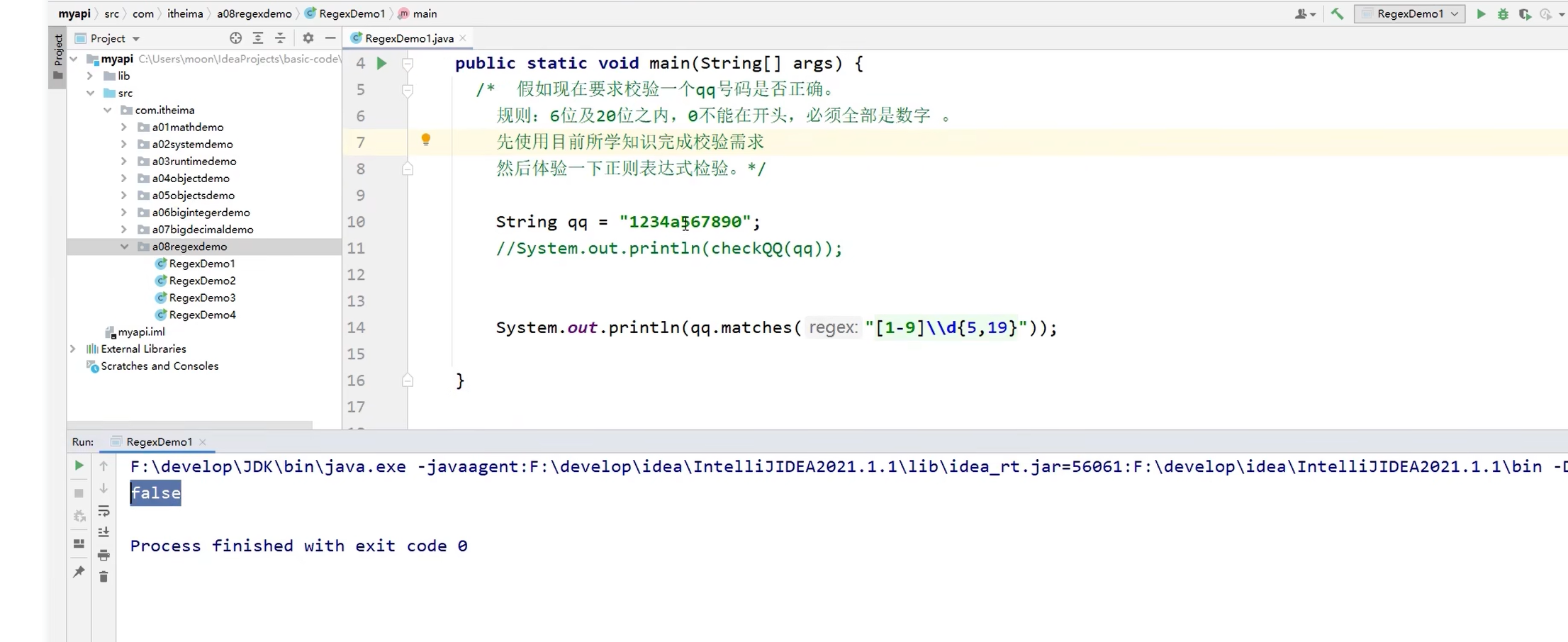
Task: Enable scroll to end in console
Action: pos(103,532)
